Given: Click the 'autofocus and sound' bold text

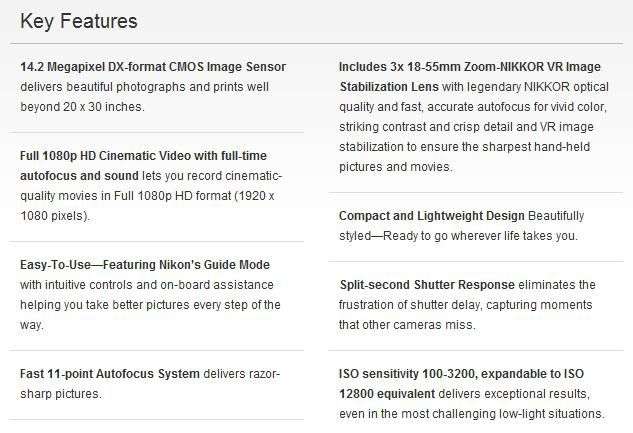Looking at the screenshot, I should tap(79, 176).
